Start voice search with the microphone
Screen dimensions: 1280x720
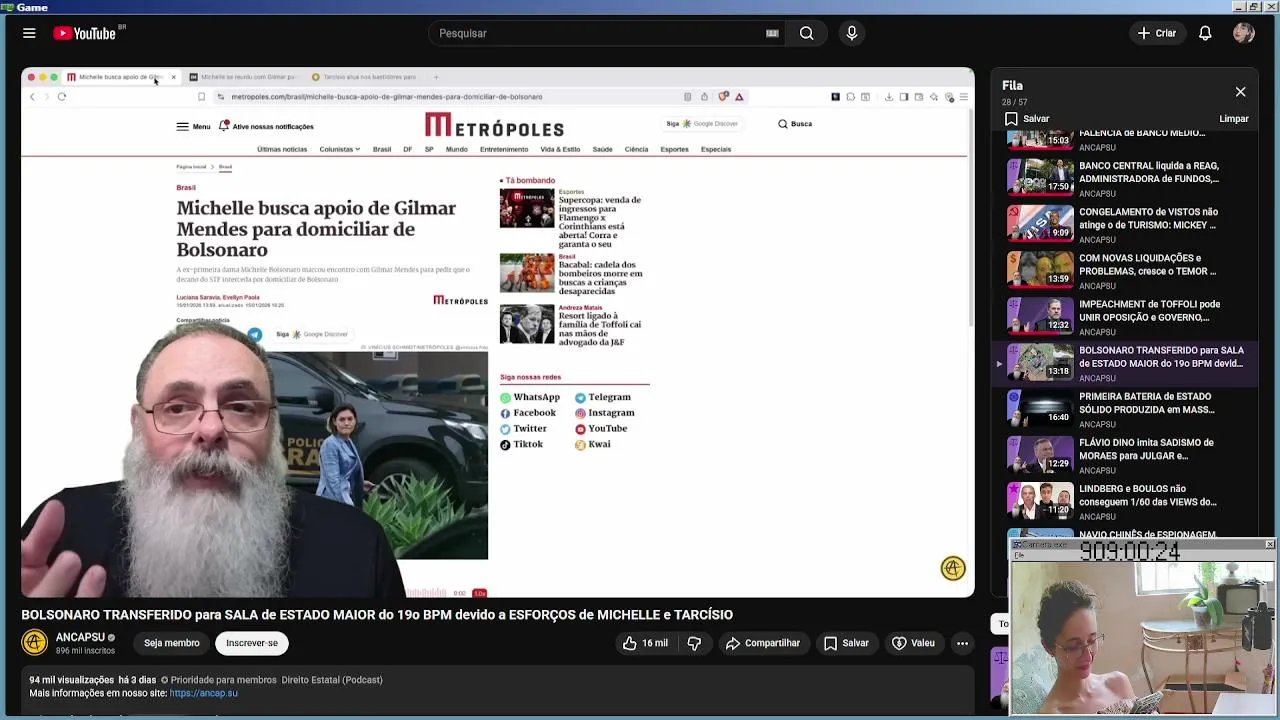click(x=852, y=33)
